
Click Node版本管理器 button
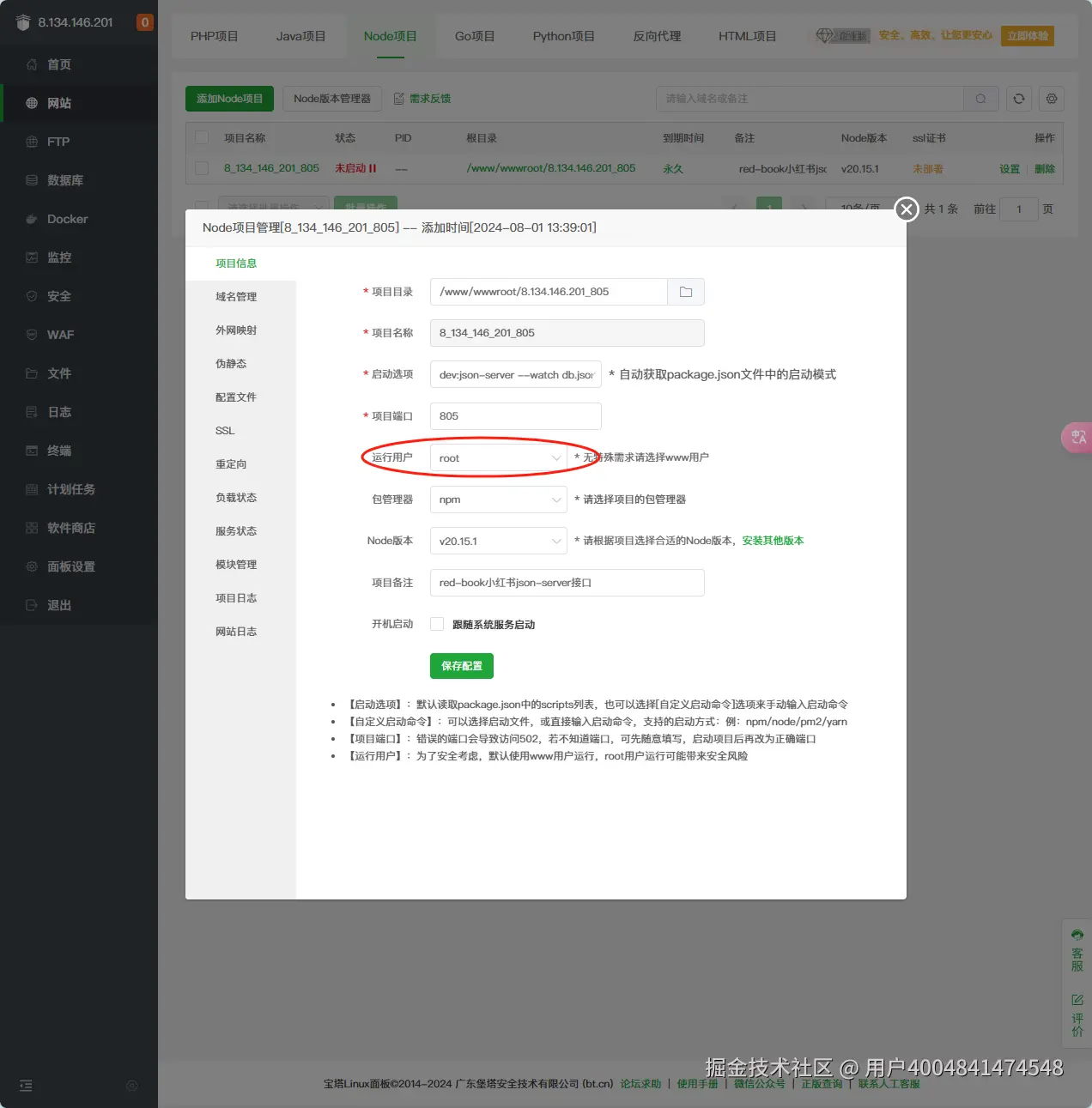click(332, 99)
